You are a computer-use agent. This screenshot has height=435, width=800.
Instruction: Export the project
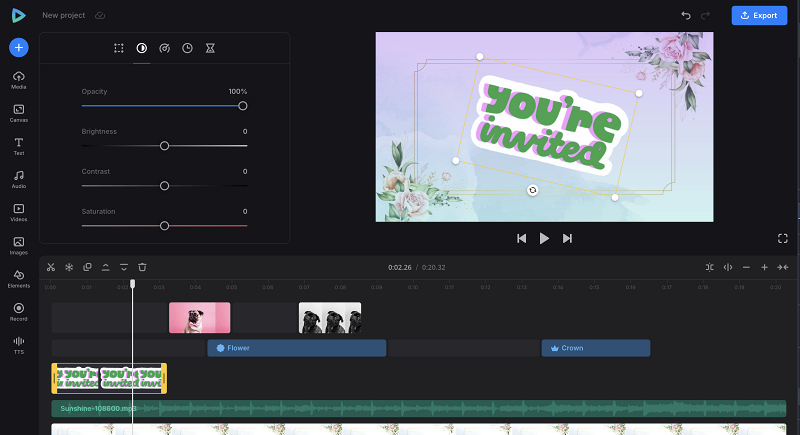pyautogui.click(x=759, y=15)
